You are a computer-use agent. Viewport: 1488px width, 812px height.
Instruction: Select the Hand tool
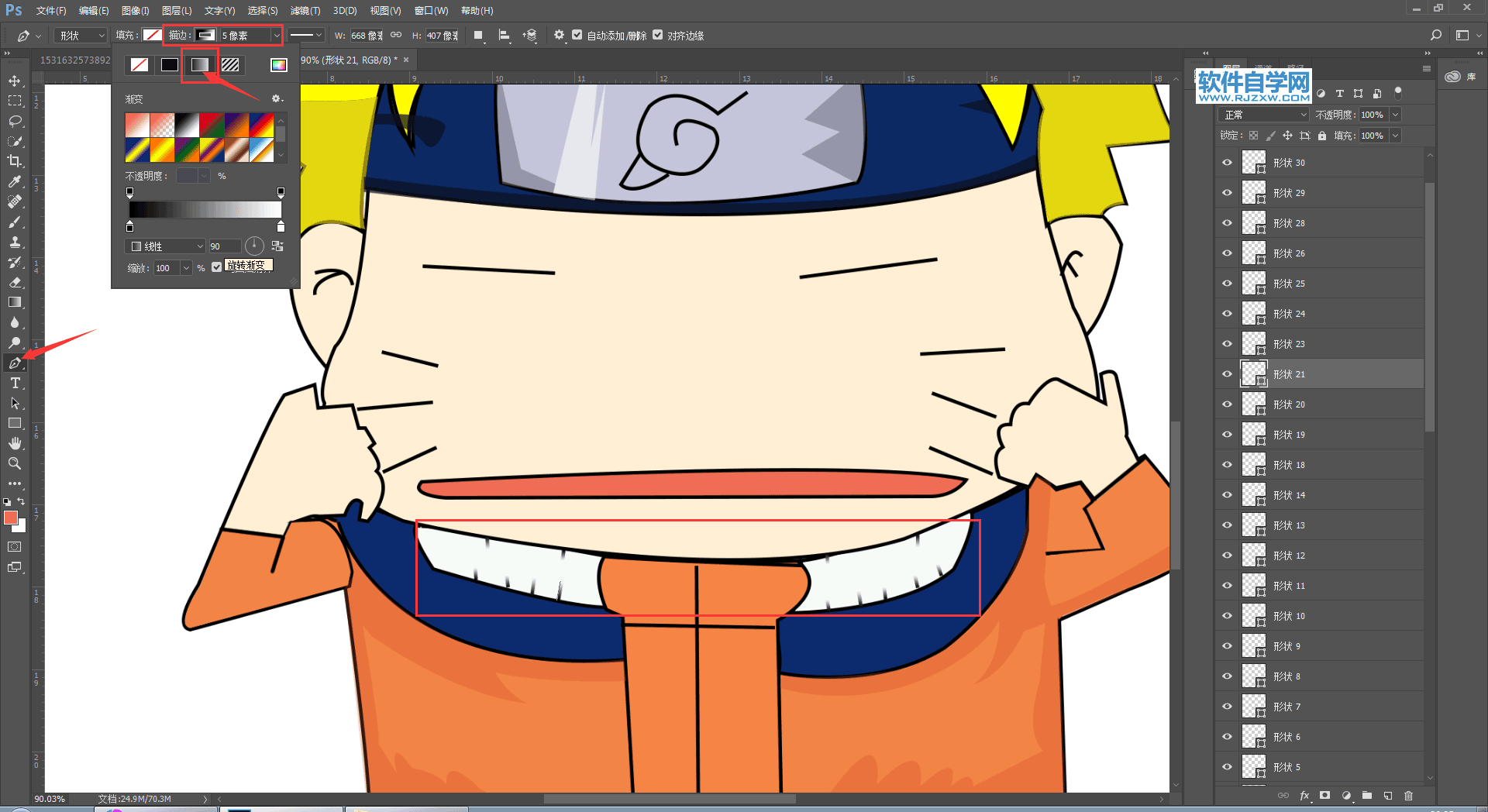point(15,443)
